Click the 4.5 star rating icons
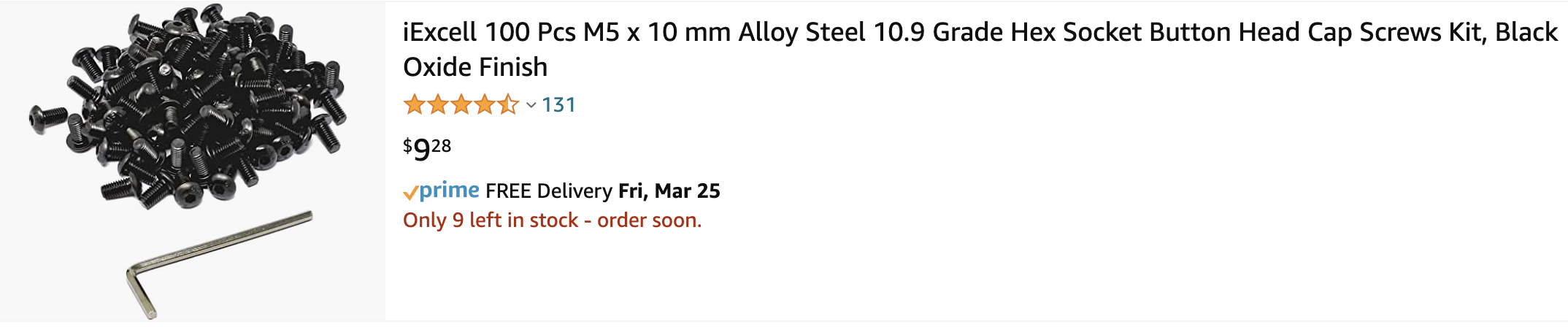The image size is (1568, 327). [461, 105]
